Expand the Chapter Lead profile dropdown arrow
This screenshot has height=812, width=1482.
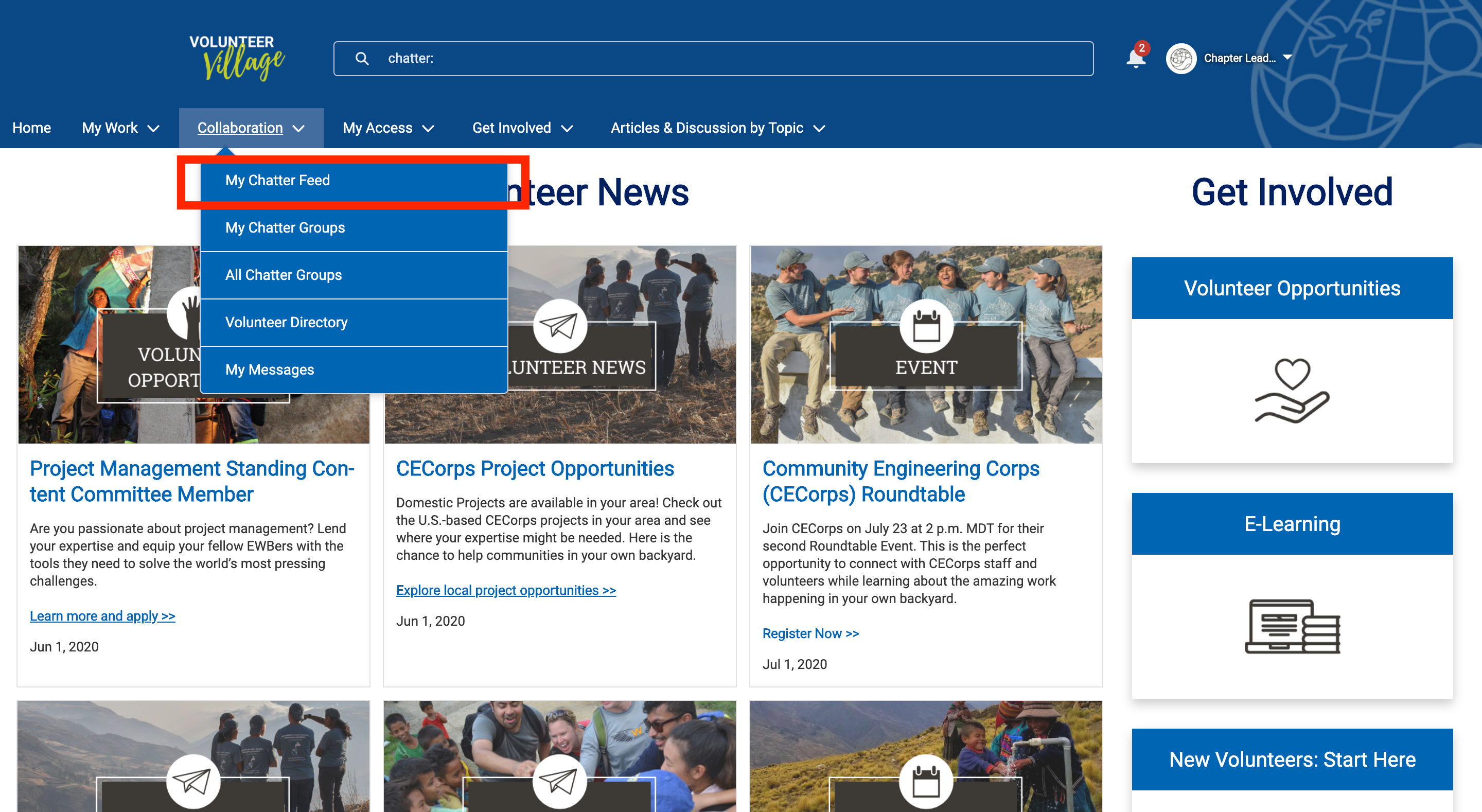[1287, 58]
